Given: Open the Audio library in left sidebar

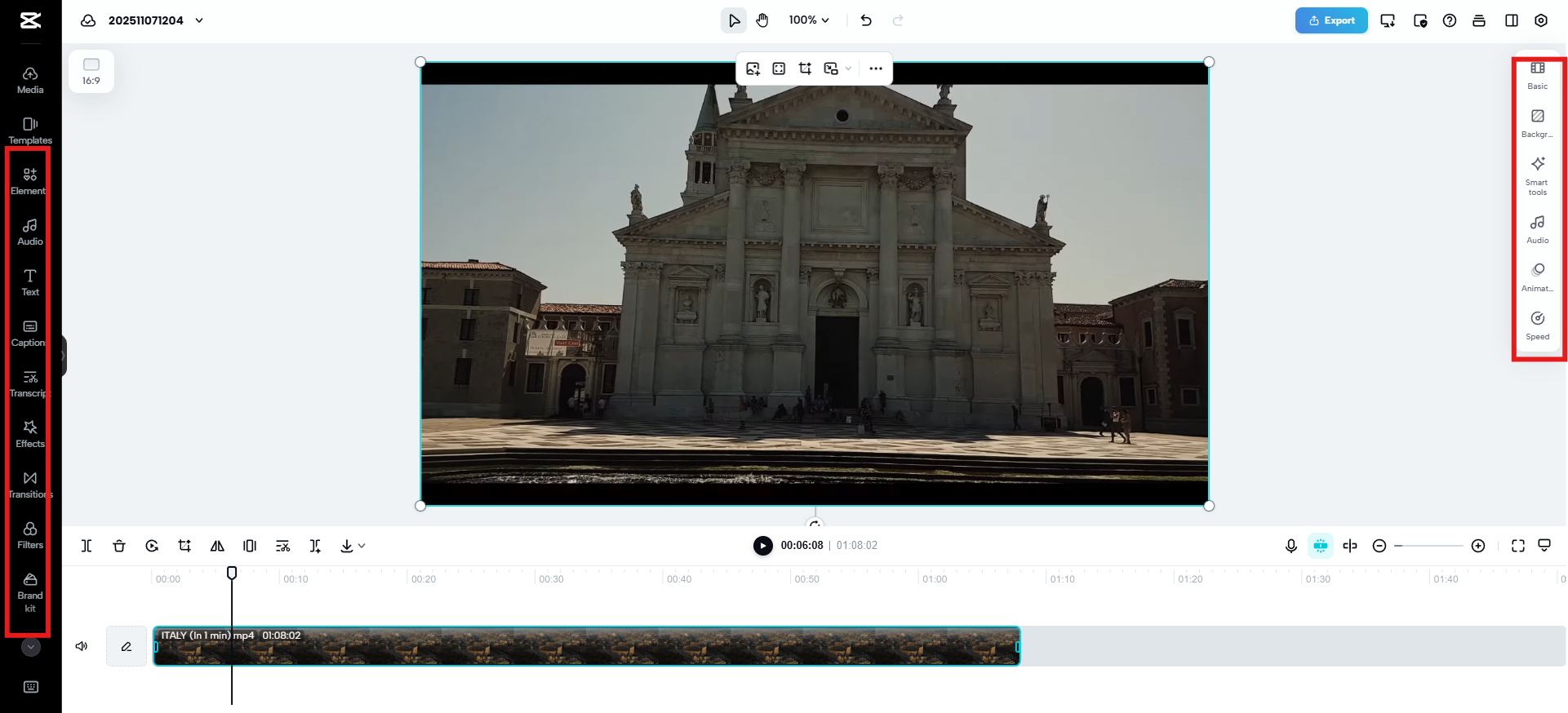Looking at the screenshot, I should tap(30, 232).
